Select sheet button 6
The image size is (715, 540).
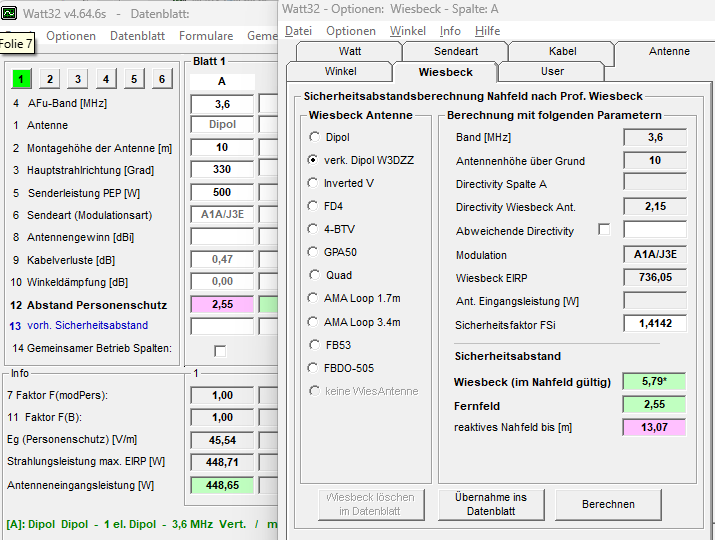pyautogui.click(x=162, y=79)
